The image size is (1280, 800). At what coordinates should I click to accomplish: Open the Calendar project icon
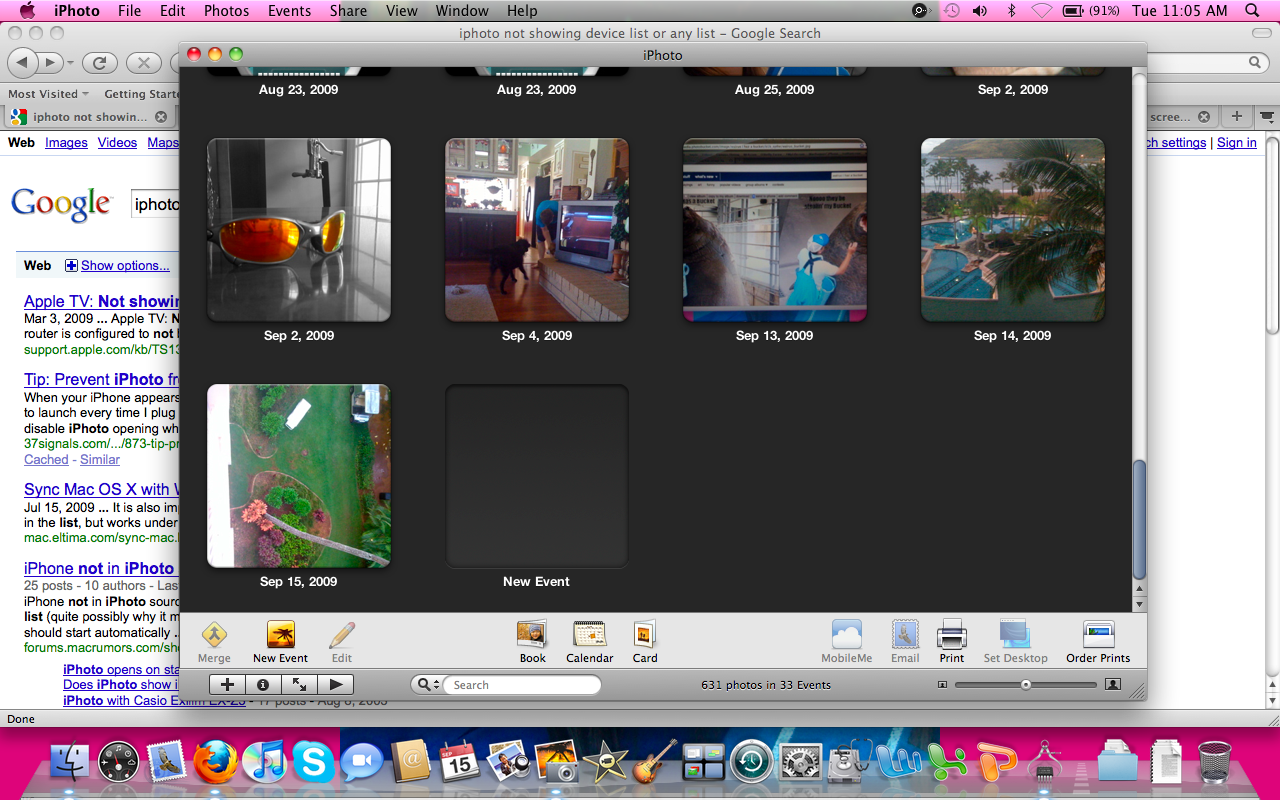(590, 635)
